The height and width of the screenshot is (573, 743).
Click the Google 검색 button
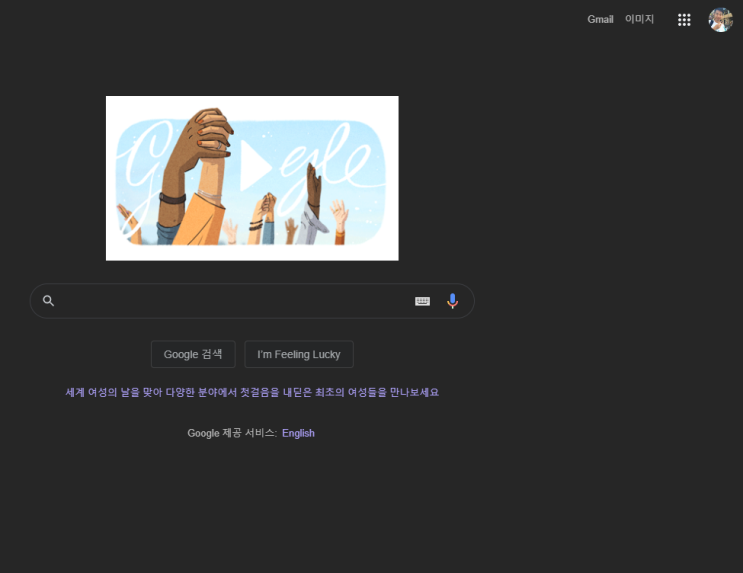point(193,354)
